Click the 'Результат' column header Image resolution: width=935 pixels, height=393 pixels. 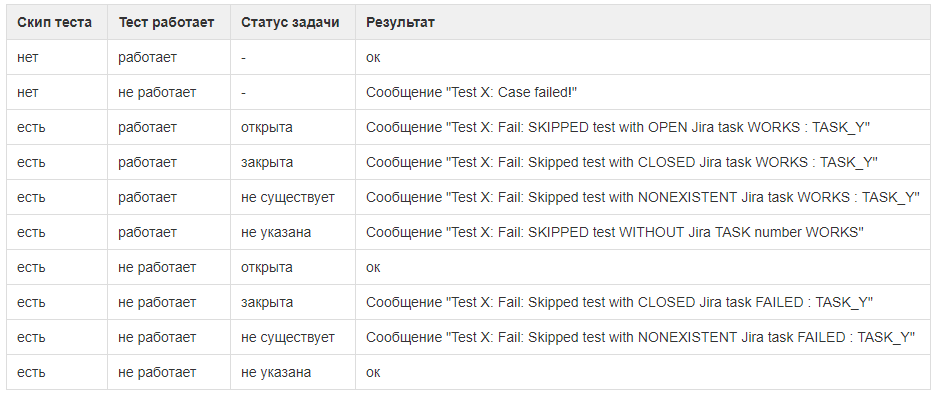coord(400,23)
